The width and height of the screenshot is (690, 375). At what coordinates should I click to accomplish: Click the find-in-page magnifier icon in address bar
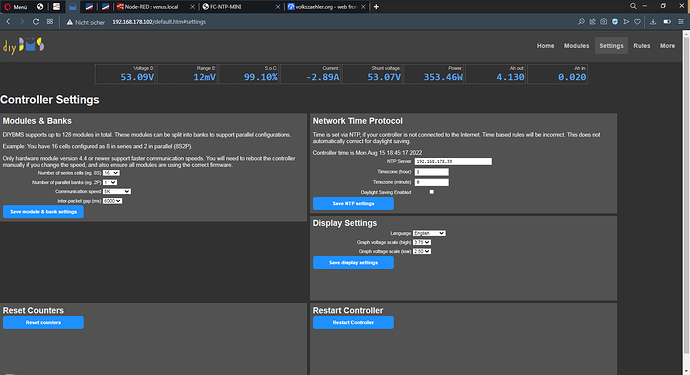pyautogui.click(x=581, y=22)
